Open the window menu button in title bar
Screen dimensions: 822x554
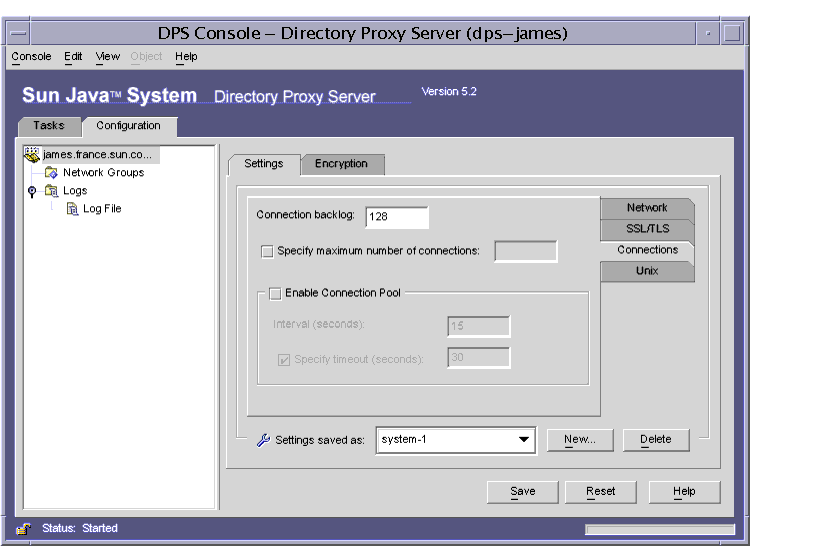pyautogui.click(x=18, y=34)
